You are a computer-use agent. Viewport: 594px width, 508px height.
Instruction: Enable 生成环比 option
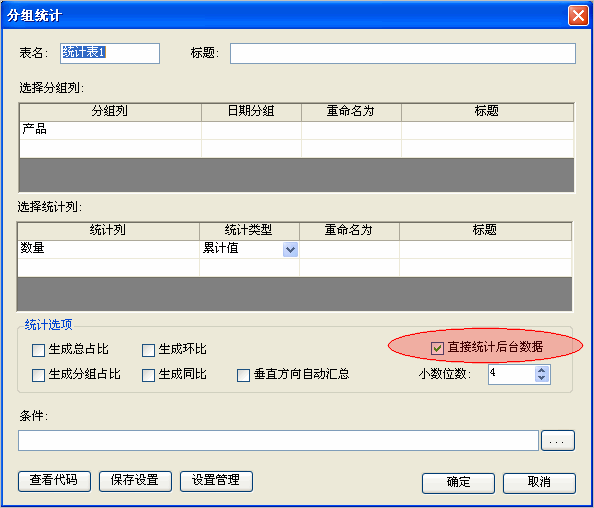tap(148, 350)
